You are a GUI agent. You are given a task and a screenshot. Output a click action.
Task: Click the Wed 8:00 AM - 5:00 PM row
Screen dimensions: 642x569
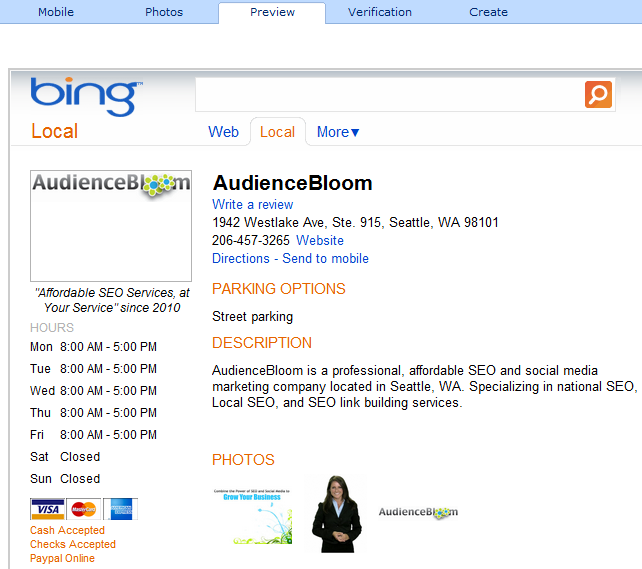93,391
